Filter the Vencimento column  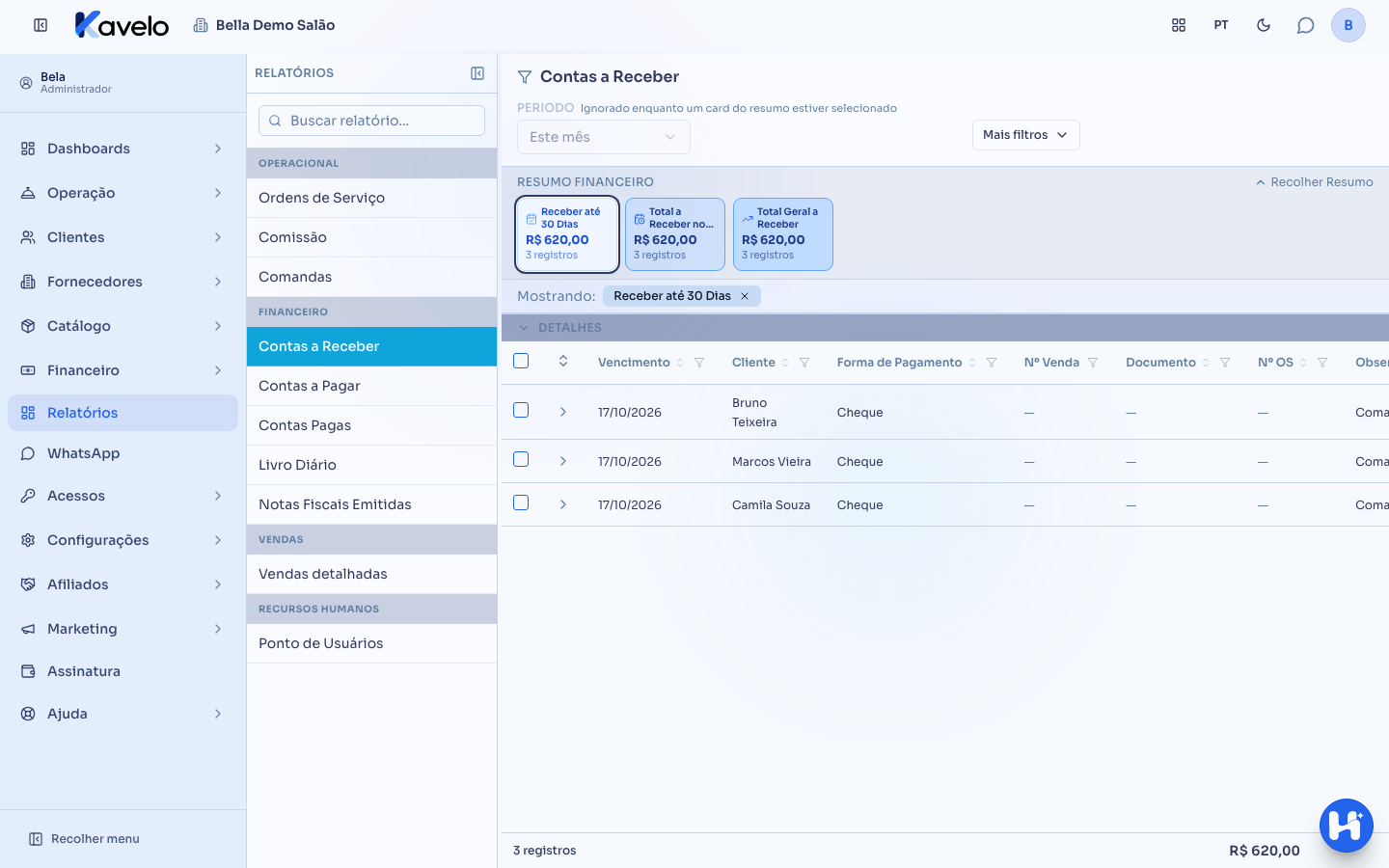click(x=699, y=363)
